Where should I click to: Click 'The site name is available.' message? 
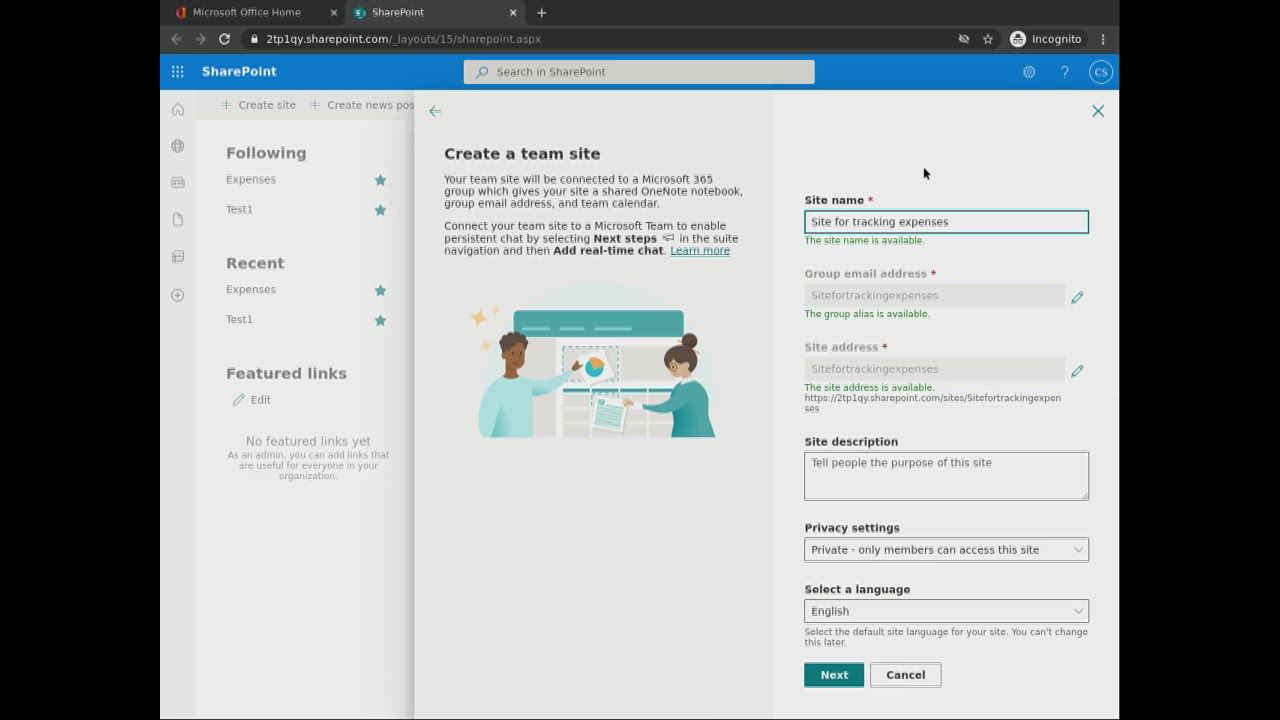[865, 241]
